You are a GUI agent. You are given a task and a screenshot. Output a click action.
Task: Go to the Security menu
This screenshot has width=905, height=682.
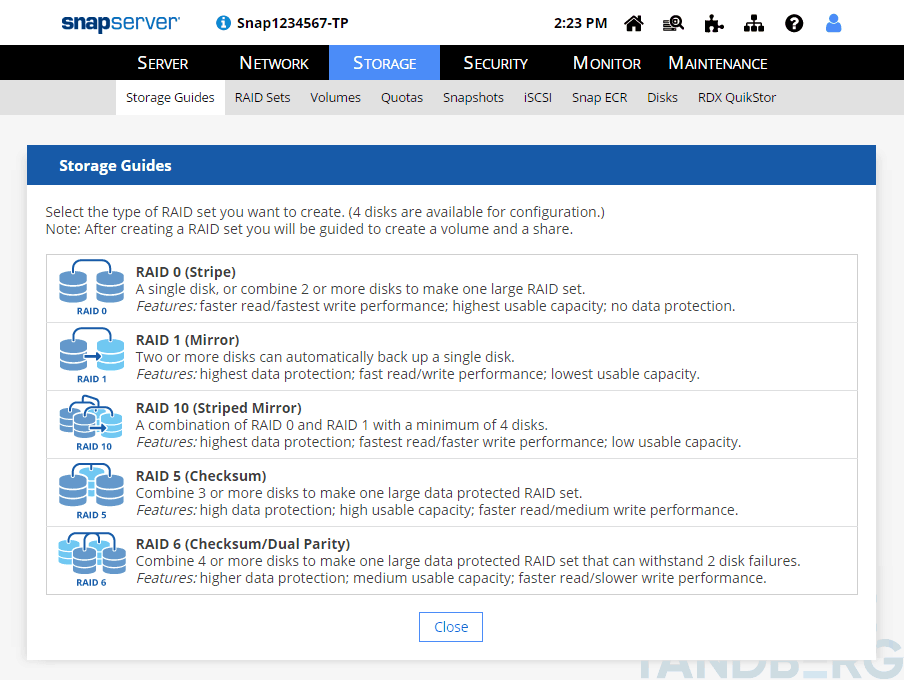pyautogui.click(x=495, y=63)
